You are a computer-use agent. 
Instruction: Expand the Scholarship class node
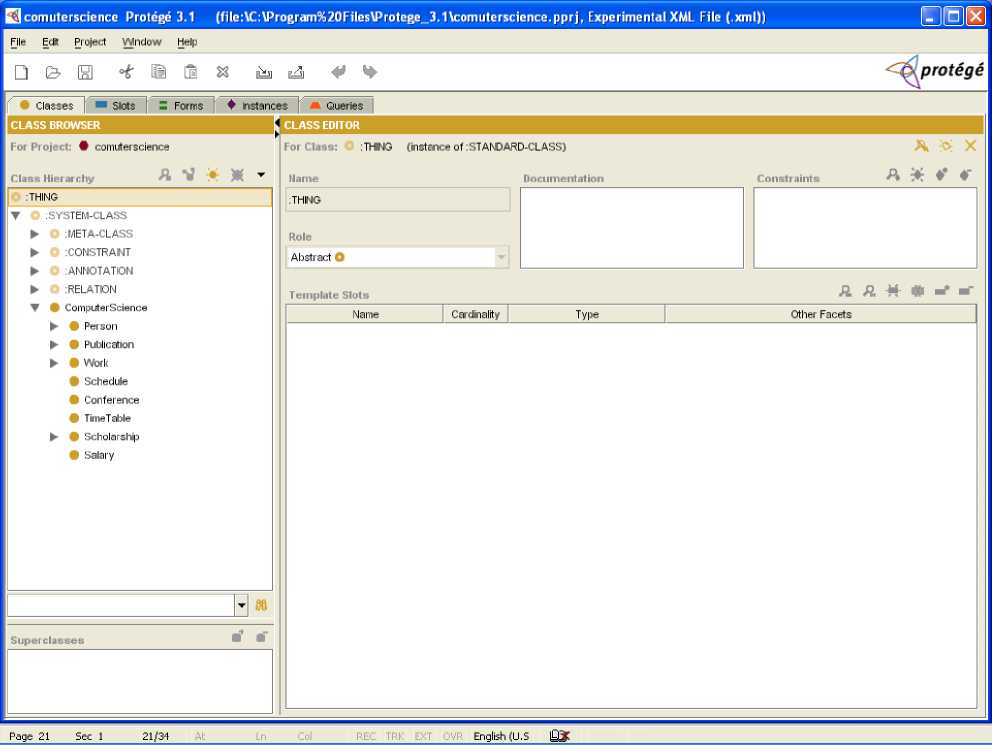pyautogui.click(x=54, y=437)
